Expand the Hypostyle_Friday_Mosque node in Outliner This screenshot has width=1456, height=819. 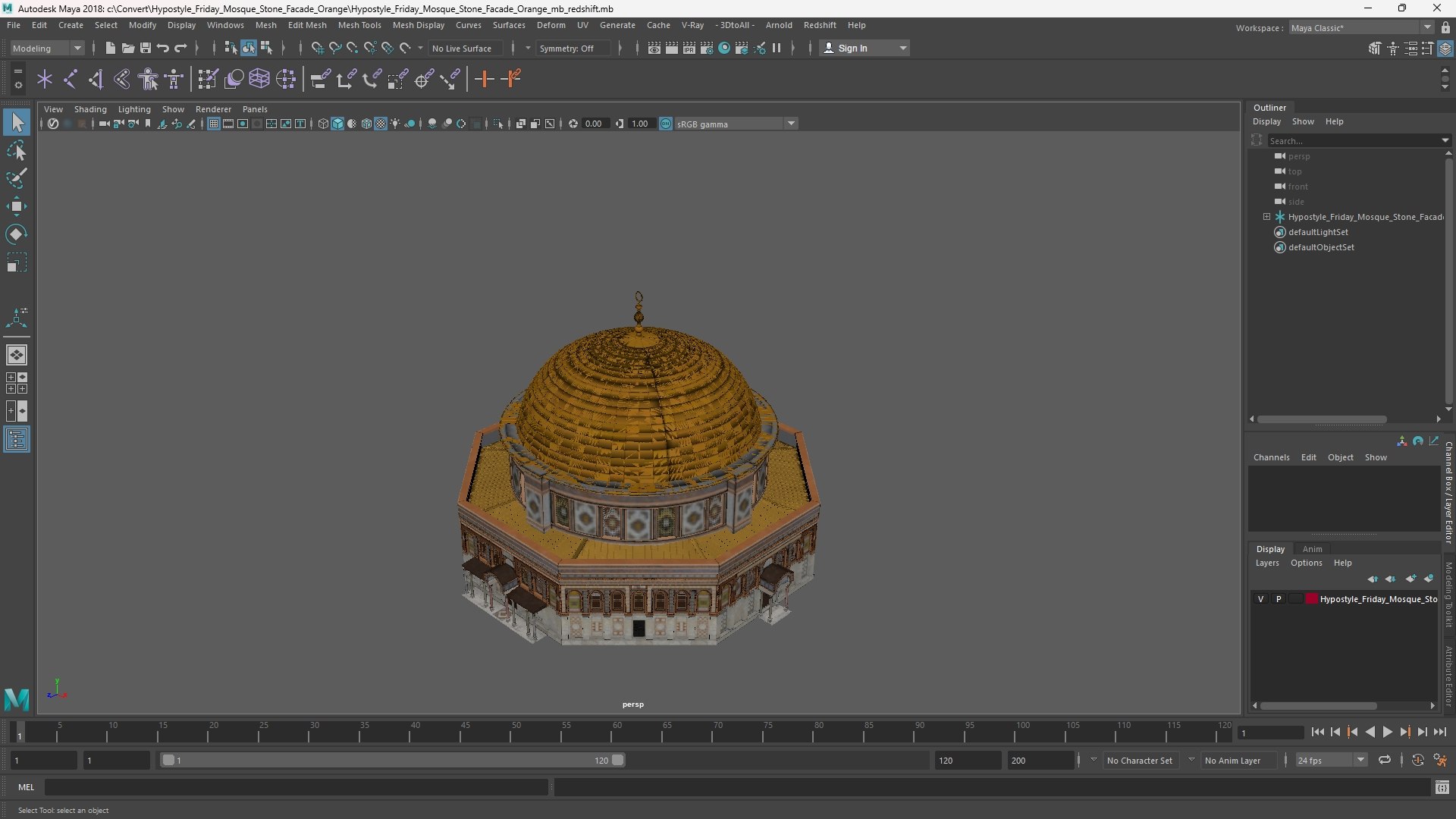pos(1266,217)
